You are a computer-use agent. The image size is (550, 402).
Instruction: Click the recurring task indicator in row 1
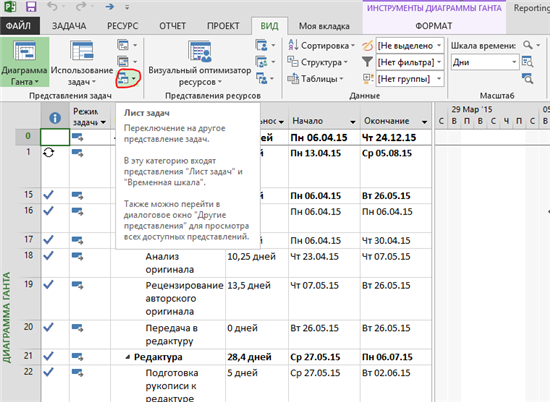pos(49,152)
